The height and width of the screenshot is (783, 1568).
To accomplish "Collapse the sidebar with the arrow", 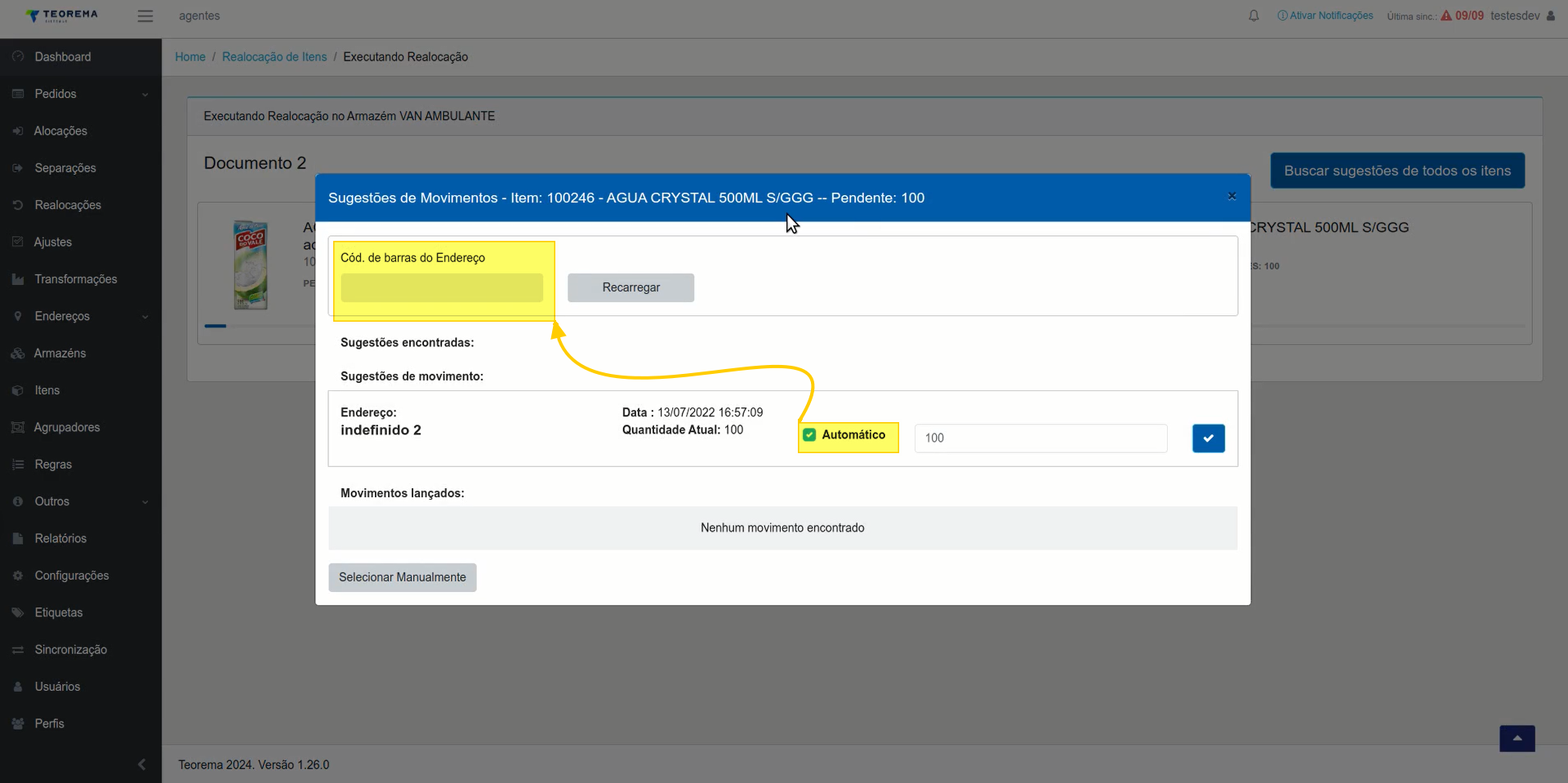I will pyautogui.click(x=142, y=764).
